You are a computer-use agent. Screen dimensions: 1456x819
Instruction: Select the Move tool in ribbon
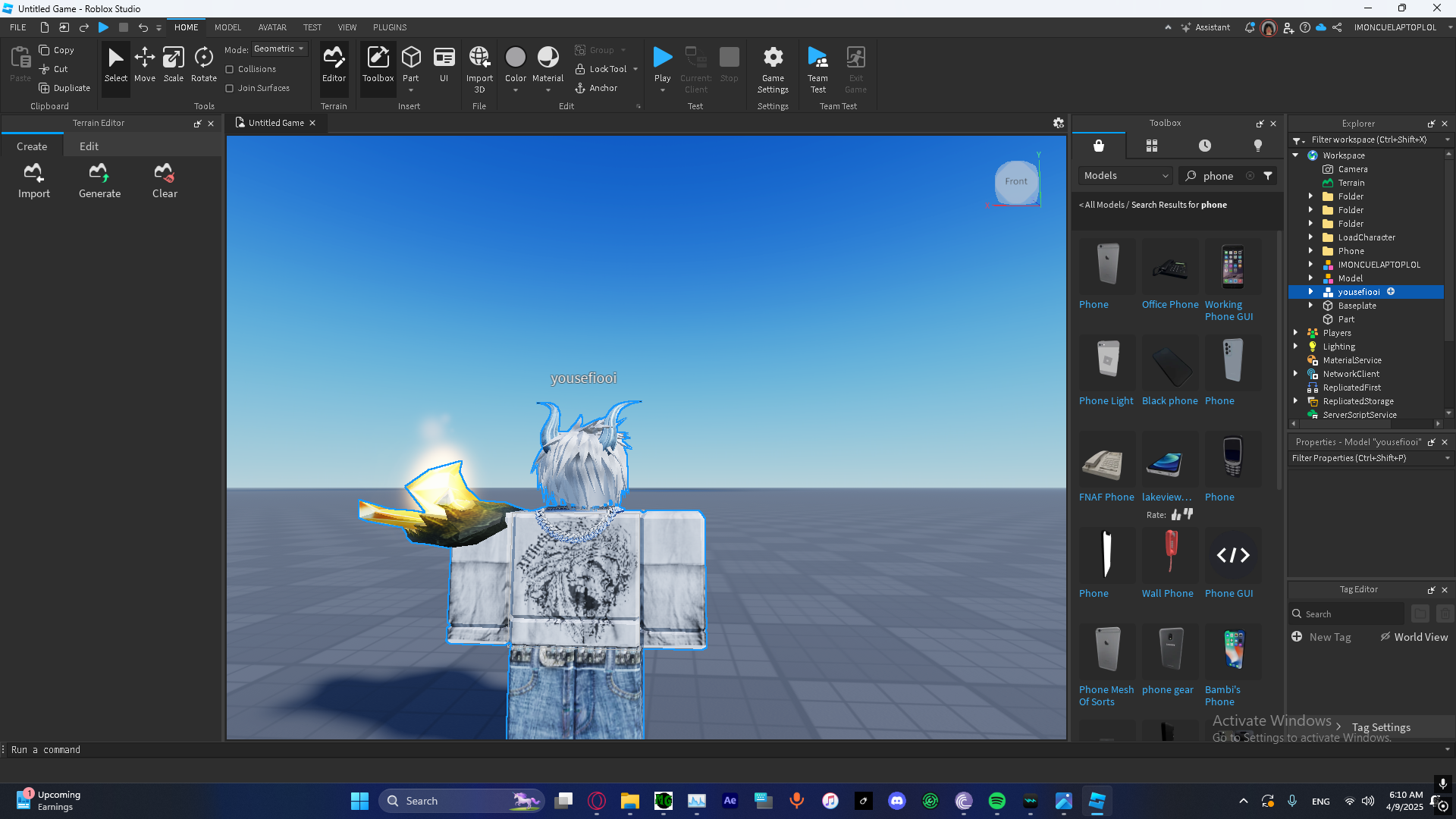click(x=144, y=64)
